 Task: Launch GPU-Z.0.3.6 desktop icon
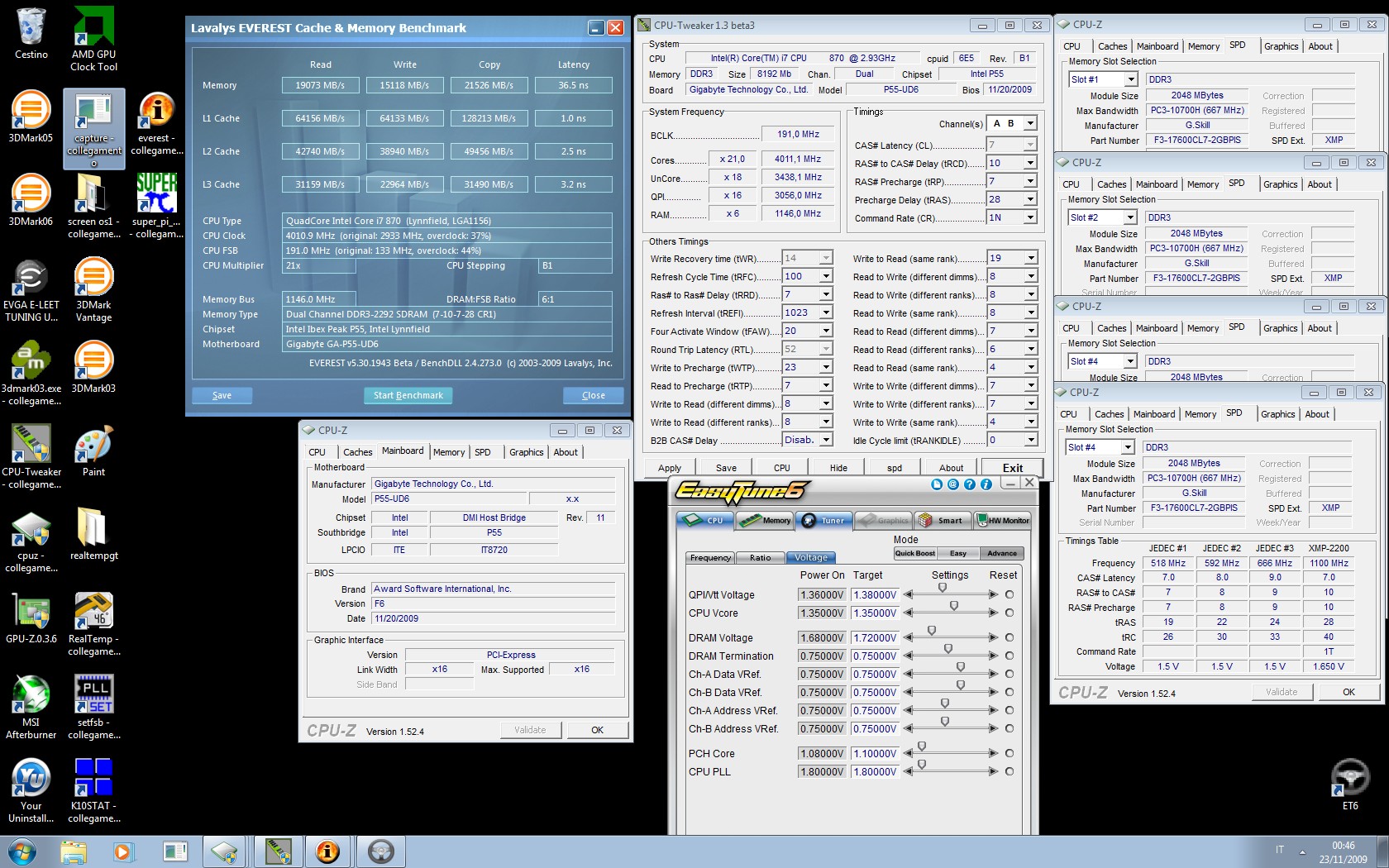click(x=31, y=618)
